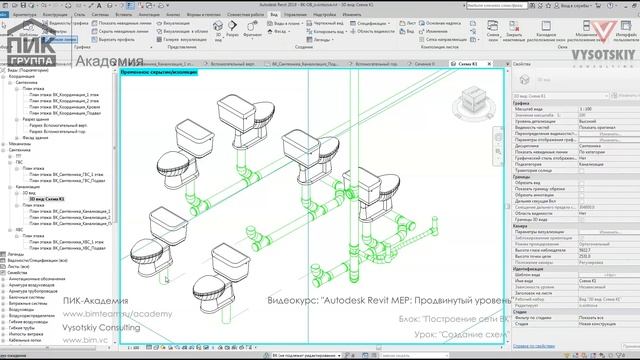Toggle Обрезать аннотации checkbox
640x360 pixels.
point(582,195)
